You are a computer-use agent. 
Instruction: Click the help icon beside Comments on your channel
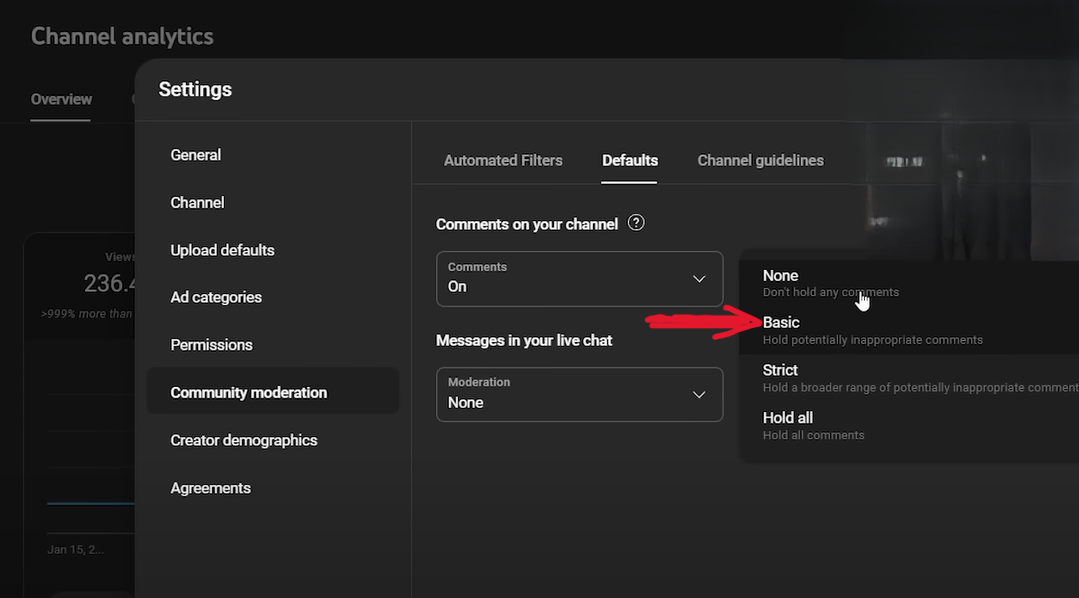tap(636, 223)
